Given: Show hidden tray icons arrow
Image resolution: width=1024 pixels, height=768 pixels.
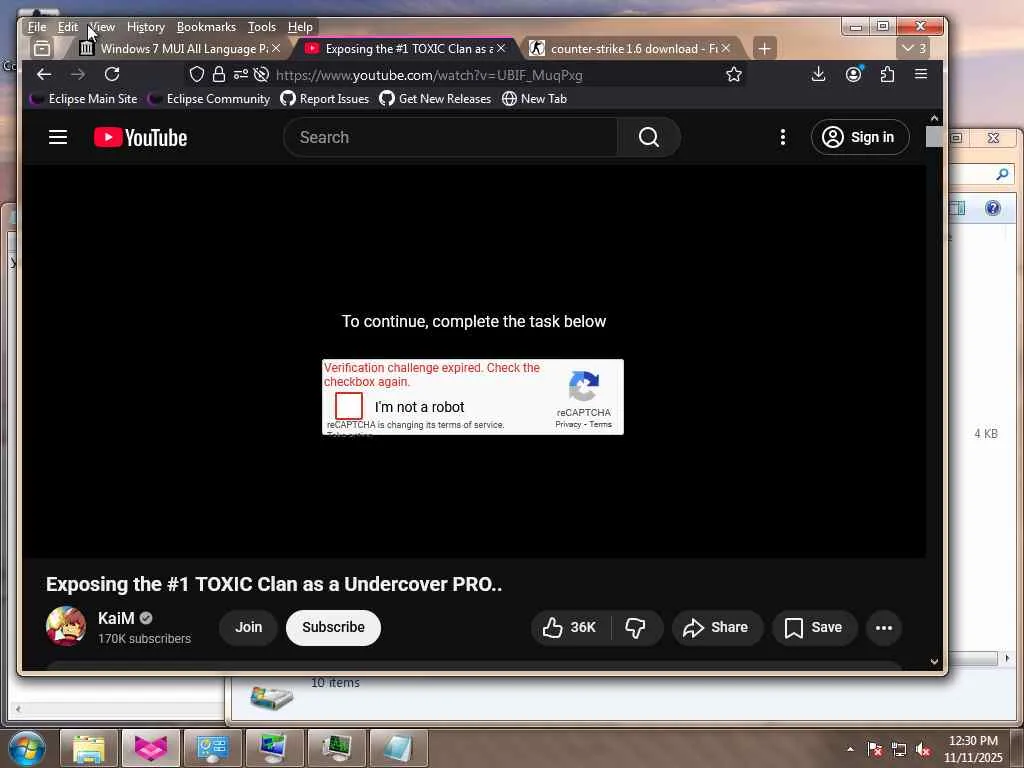Looking at the screenshot, I should pyautogui.click(x=850, y=750).
